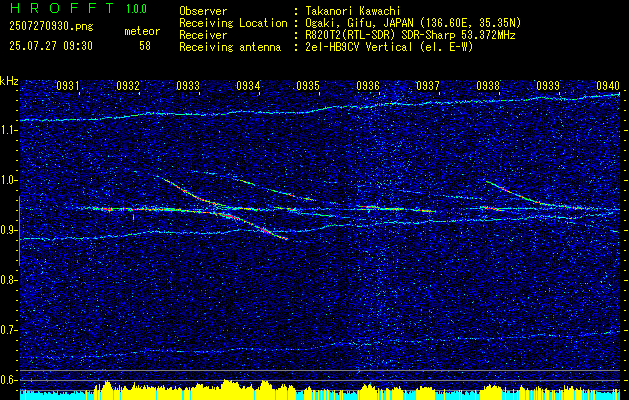Click the observer name Takanori Kawachi
This screenshot has height=400, width=629.
click(x=353, y=11)
